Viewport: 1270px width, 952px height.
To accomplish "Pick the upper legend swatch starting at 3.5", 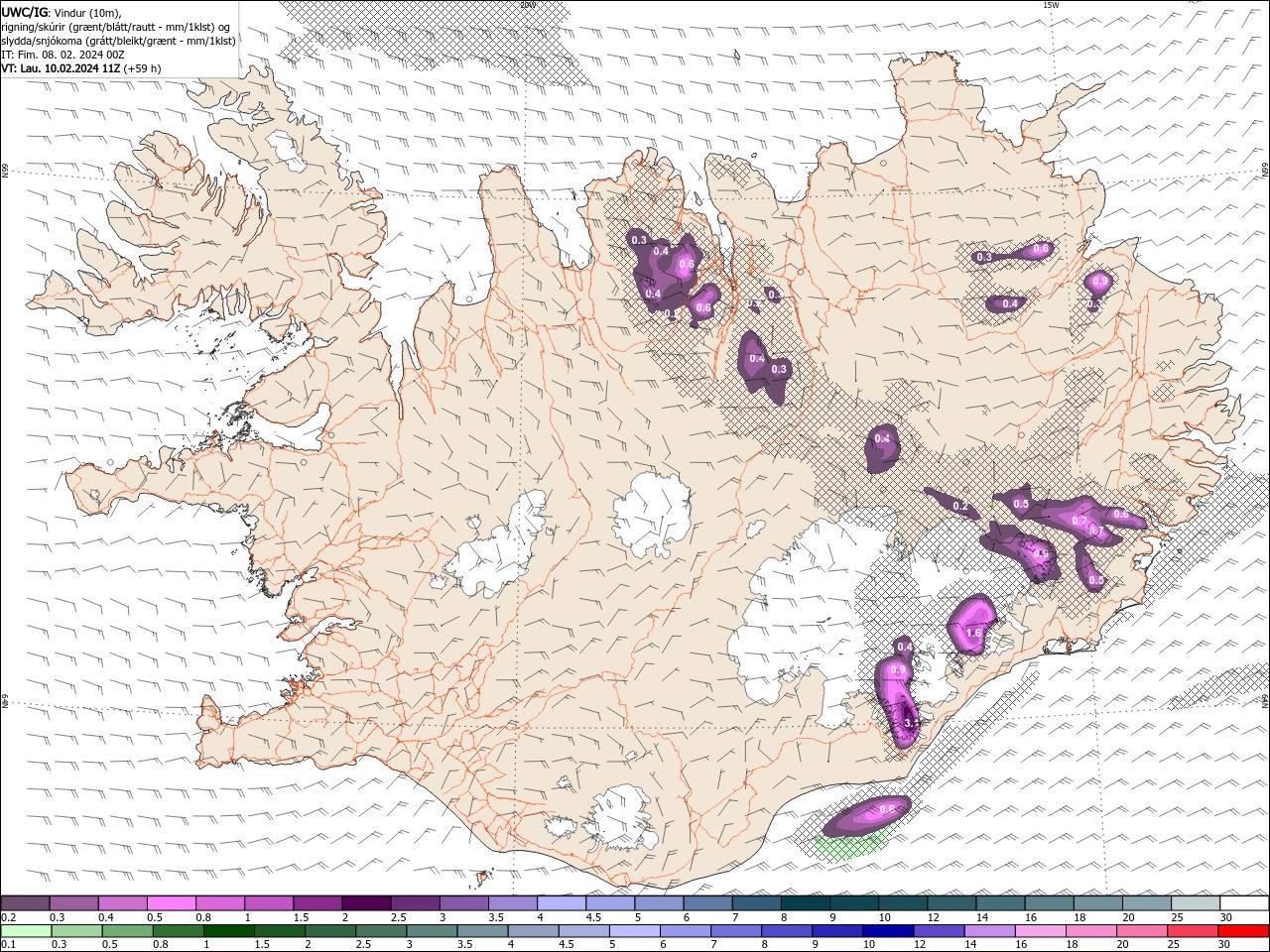I will click(512, 903).
